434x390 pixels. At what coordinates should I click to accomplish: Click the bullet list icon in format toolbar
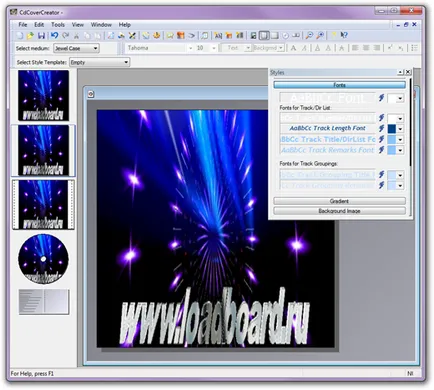[x=414, y=48]
